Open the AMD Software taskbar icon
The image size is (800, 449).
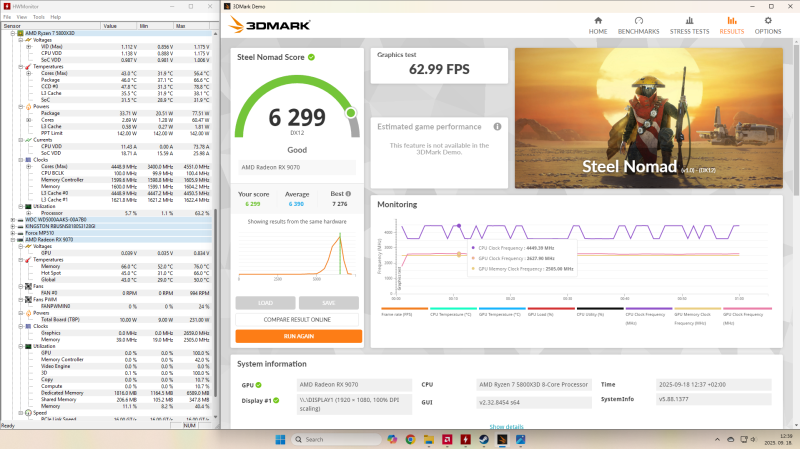coord(447,439)
